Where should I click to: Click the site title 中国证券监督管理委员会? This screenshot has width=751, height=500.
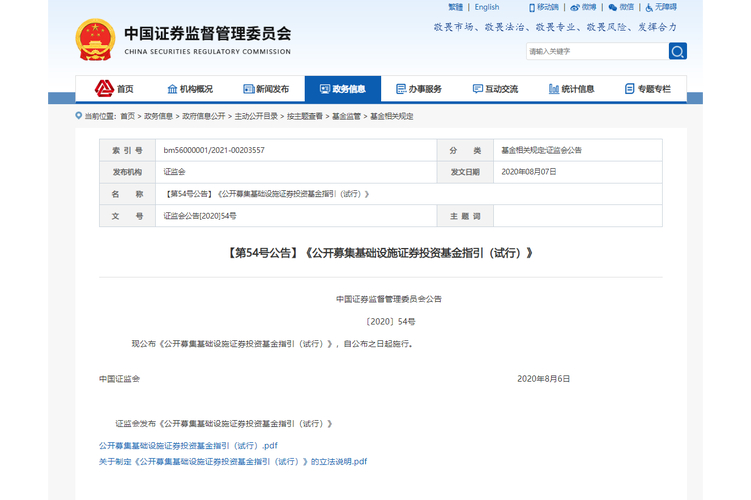pyautogui.click(x=207, y=34)
